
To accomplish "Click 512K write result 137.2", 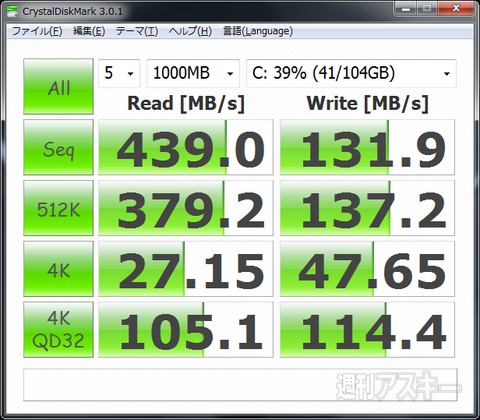I will coord(367,208).
